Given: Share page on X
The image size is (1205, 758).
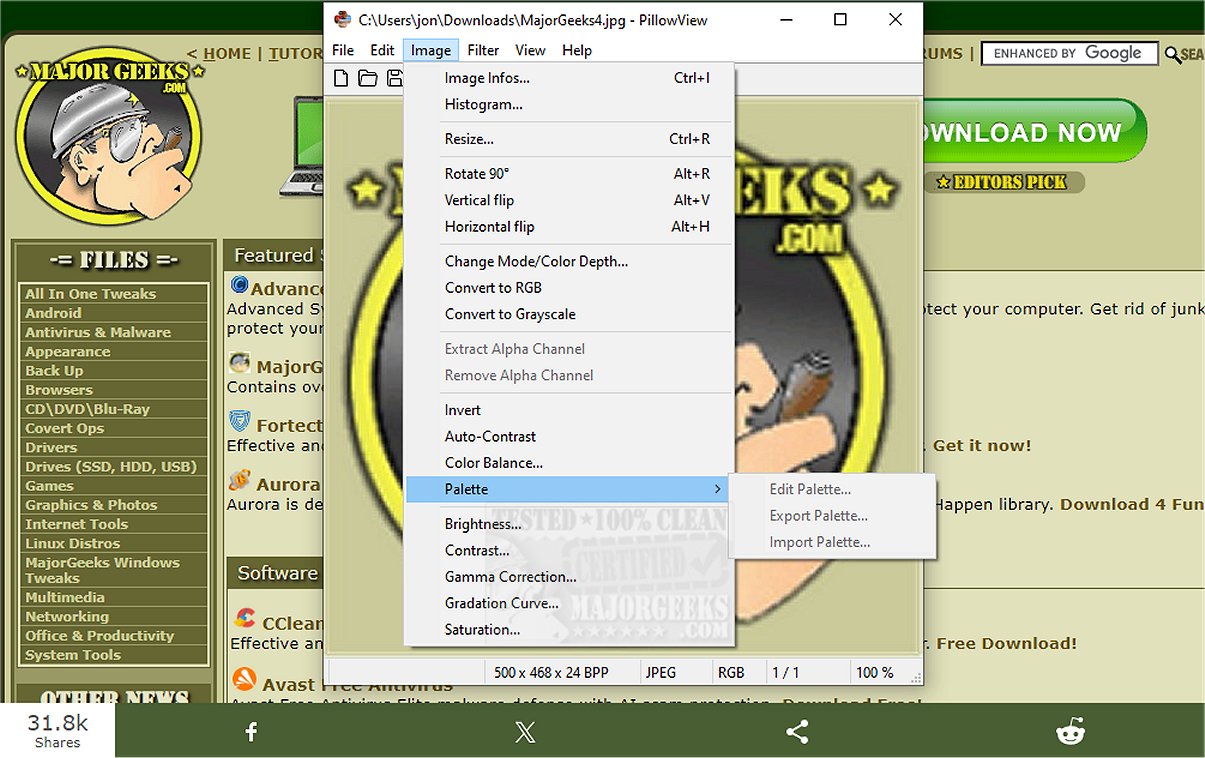Looking at the screenshot, I should (525, 733).
